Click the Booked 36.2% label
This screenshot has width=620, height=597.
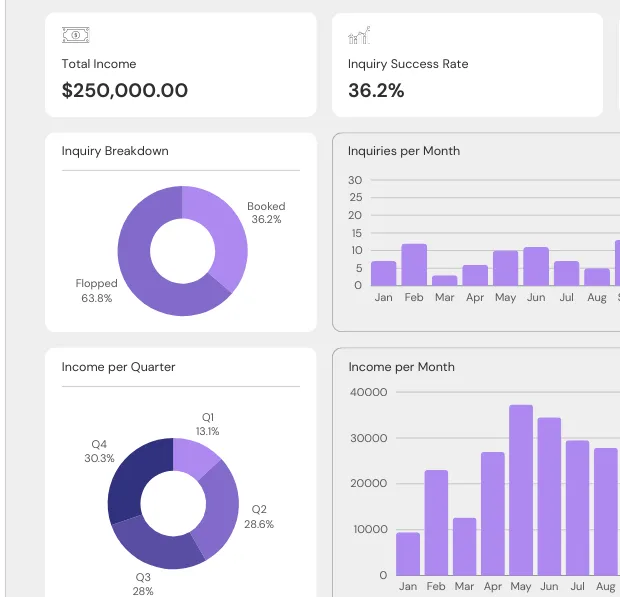[266, 213]
